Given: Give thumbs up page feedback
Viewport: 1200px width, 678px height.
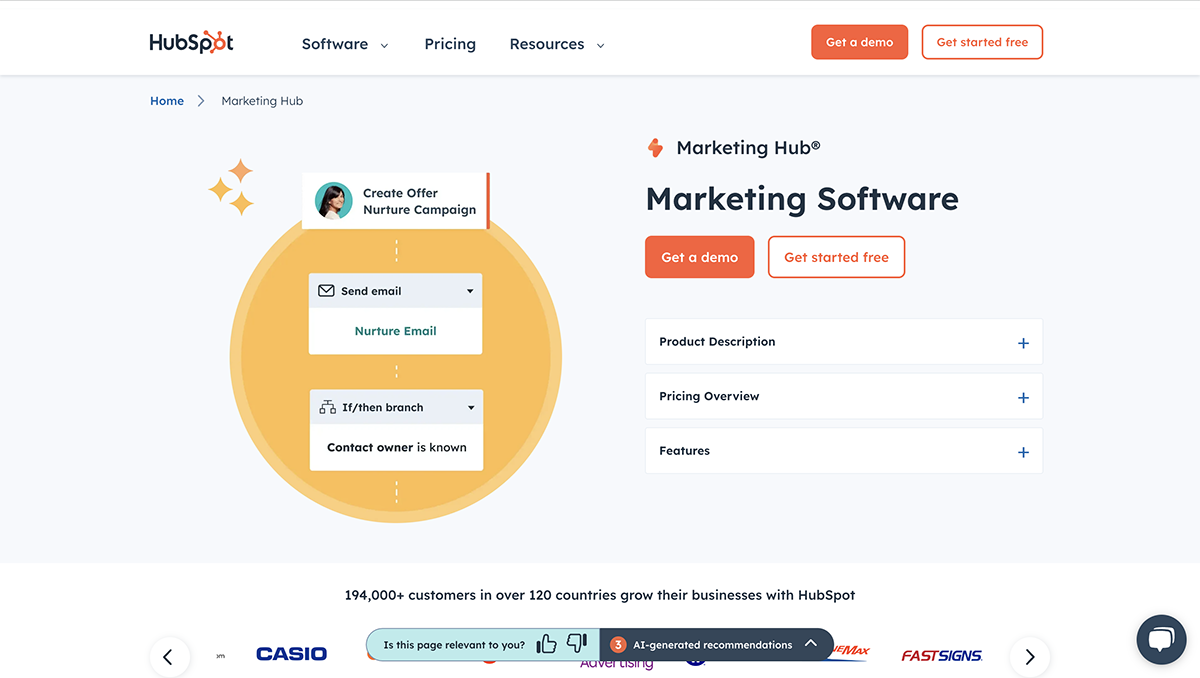Looking at the screenshot, I should coord(546,644).
